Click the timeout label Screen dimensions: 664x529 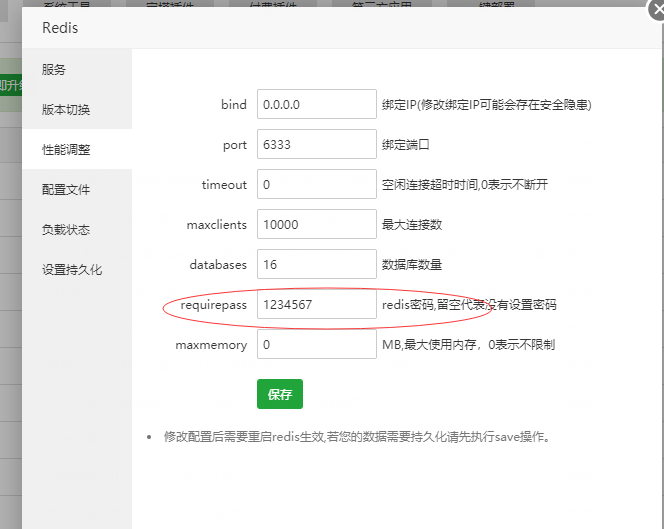224,185
